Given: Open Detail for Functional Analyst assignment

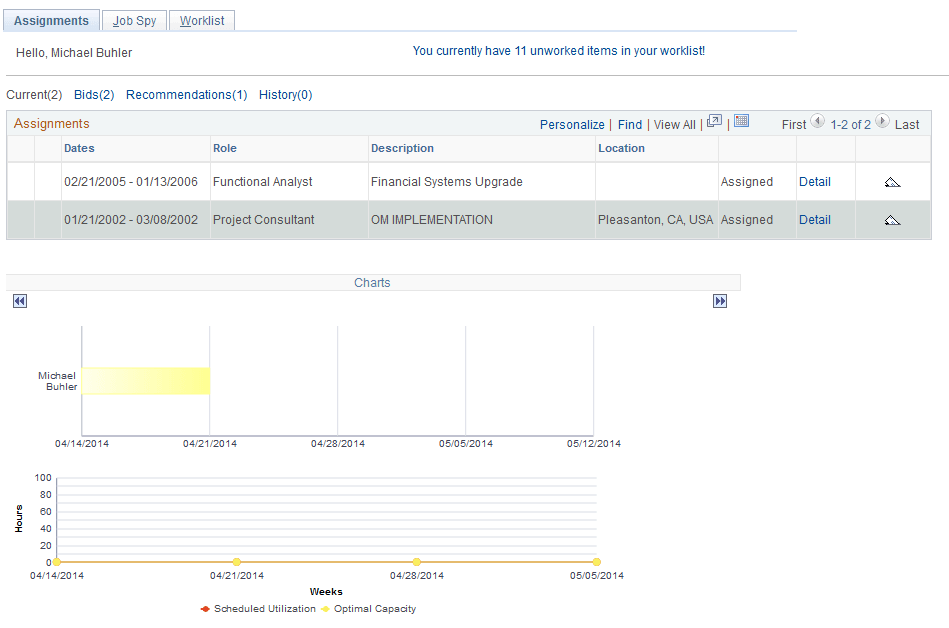Looking at the screenshot, I should coord(815,182).
